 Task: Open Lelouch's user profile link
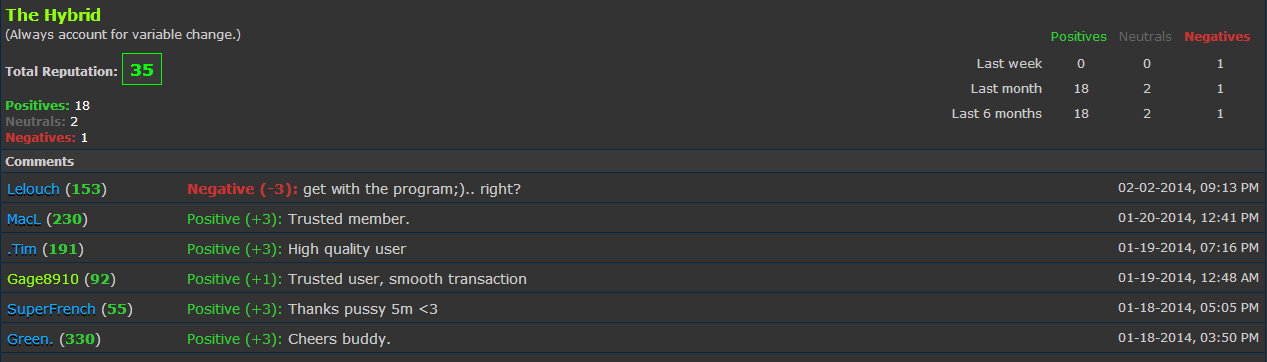[34, 189]
